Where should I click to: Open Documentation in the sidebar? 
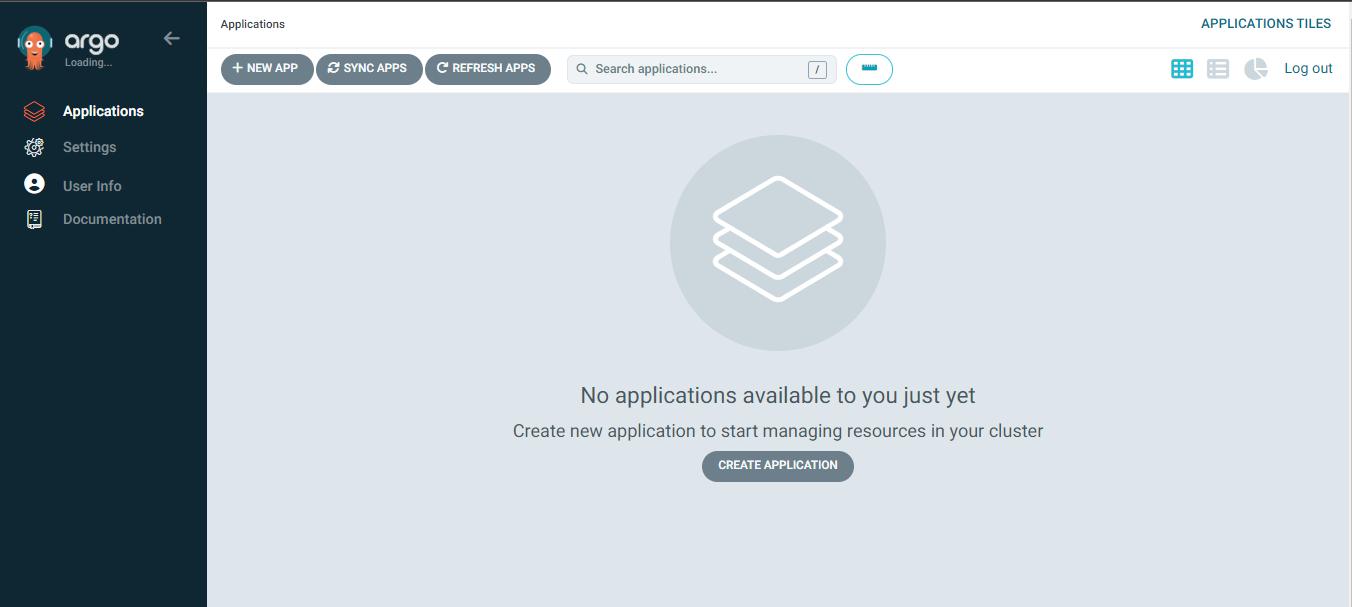pyautogui.click(x=112, y=219)
